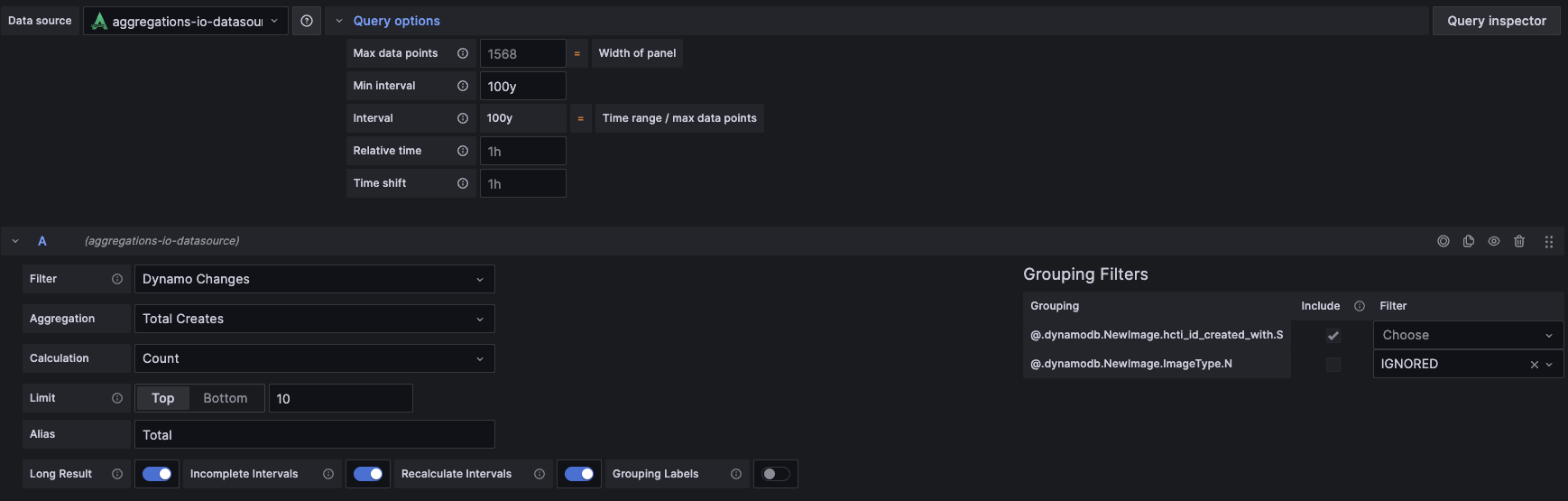Image resolution: width=1568 pixels, height=501 pixels.
Task: Select the Top limit option
Action: (162, 398)
